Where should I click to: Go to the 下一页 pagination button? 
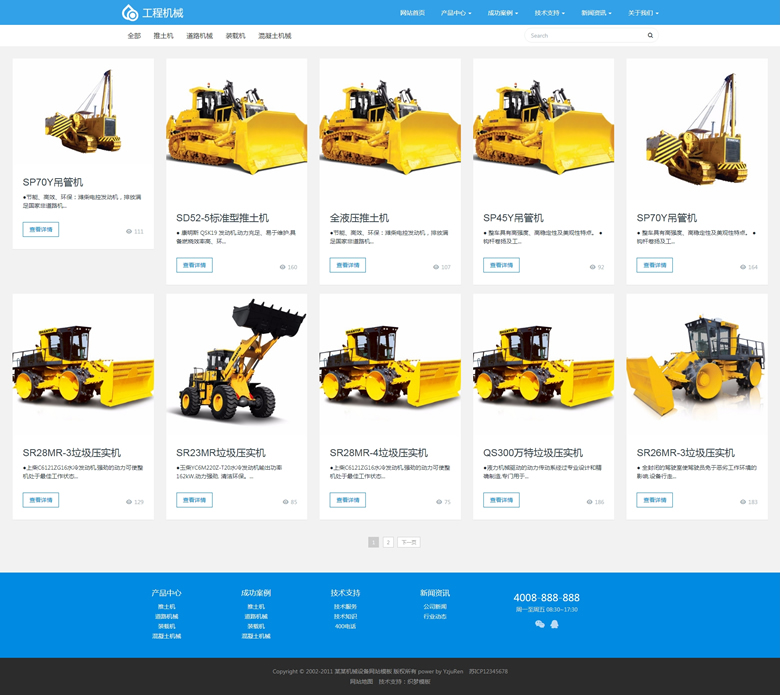(x=408, y=542)
